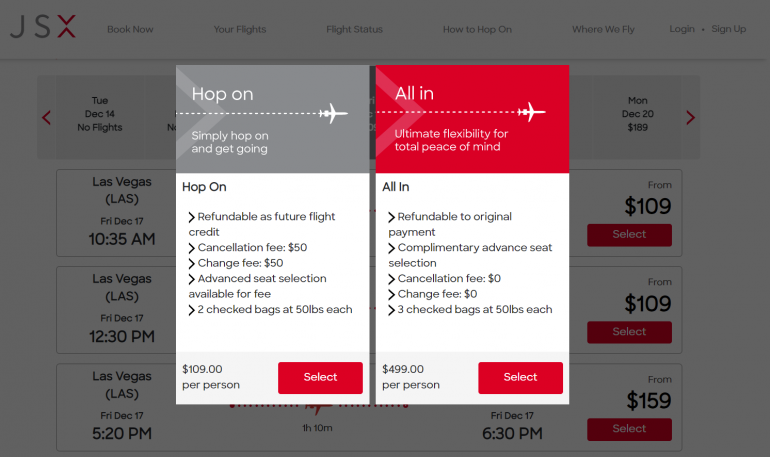The height and width of the screenshot is (457, 770).
Task: Select the 12:30 PM flight at $109
Action: pyautogui.click(x=629, y=331)
